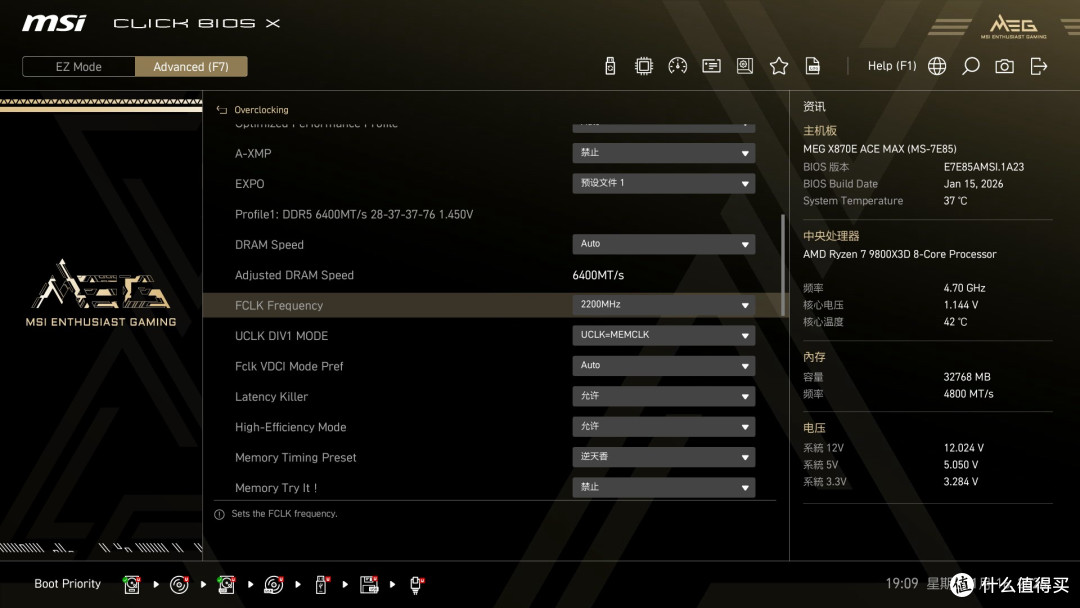Click memory frequency 4800 MT/s value
Viewport: 1080px width, 608px height.
[x=968, y=394]
